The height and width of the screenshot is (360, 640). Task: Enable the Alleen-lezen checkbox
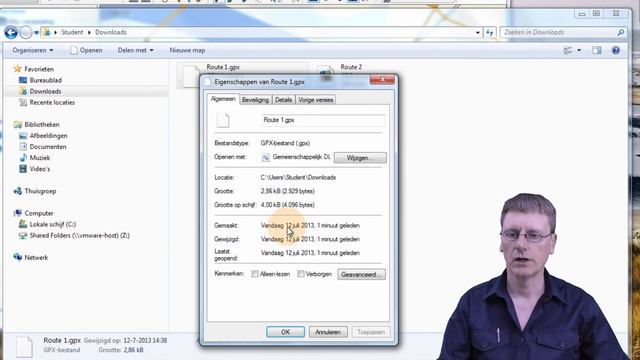tap(255, 274)
